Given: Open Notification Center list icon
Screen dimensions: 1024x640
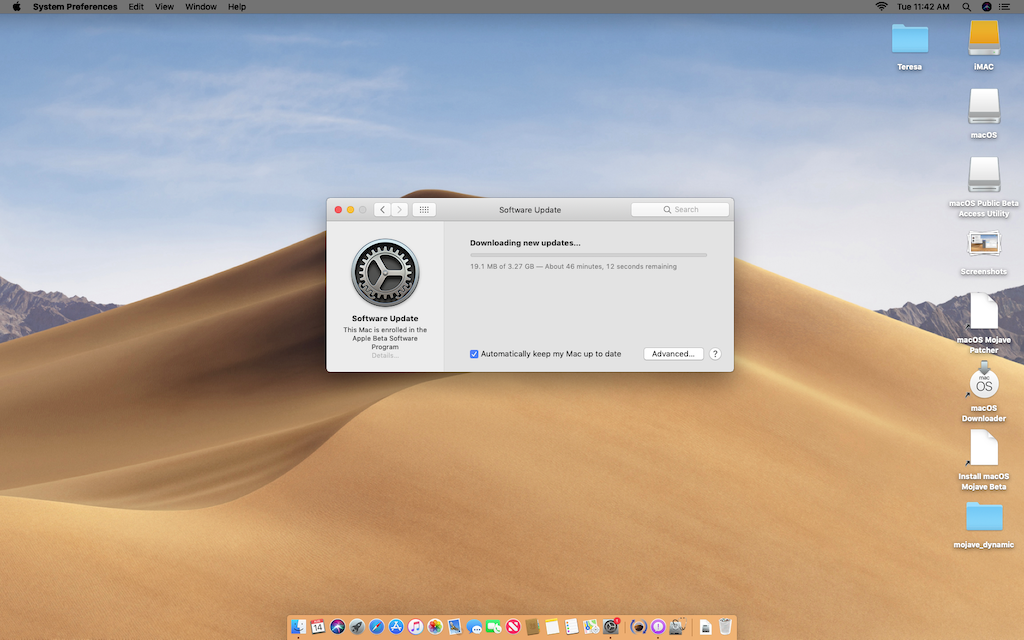Looking at the screenshot, I should point(1004,7).
